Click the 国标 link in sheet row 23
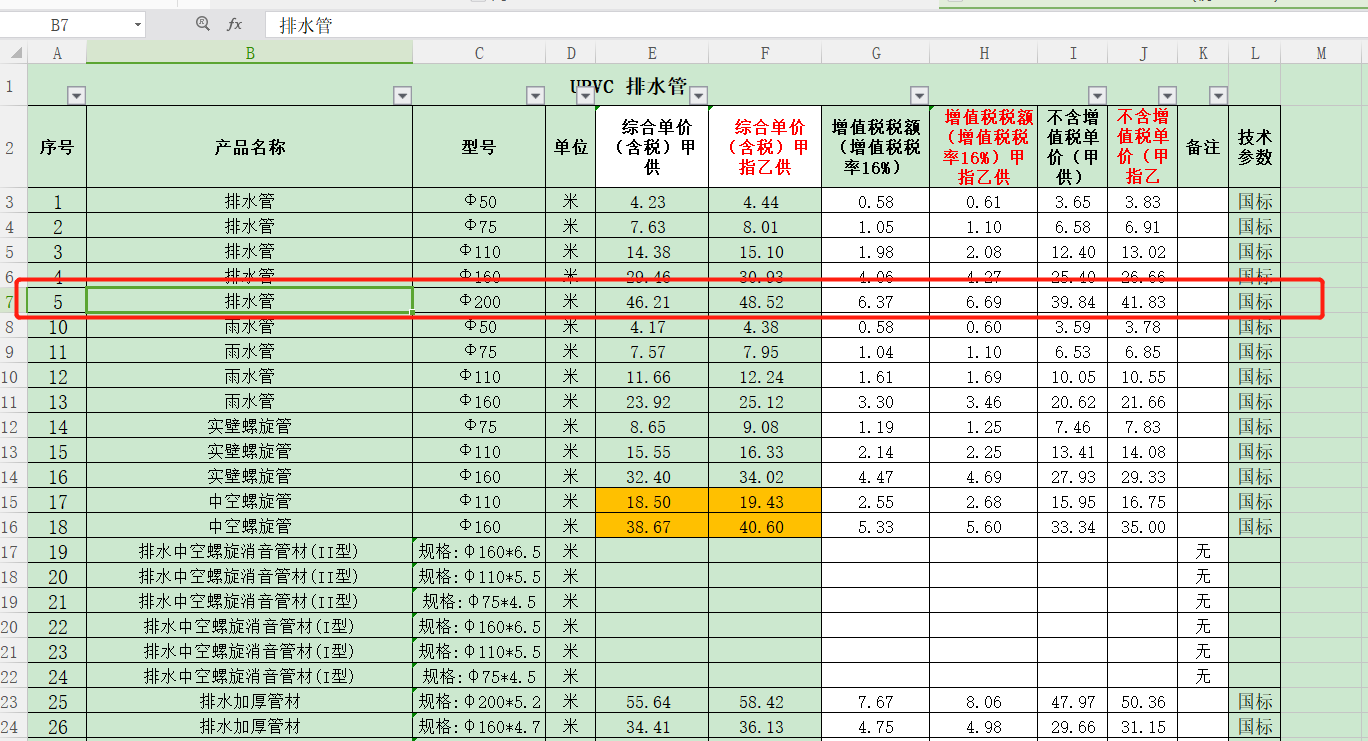The width and height of the screenshot is (1368, 741). (x=1255, y=702)
